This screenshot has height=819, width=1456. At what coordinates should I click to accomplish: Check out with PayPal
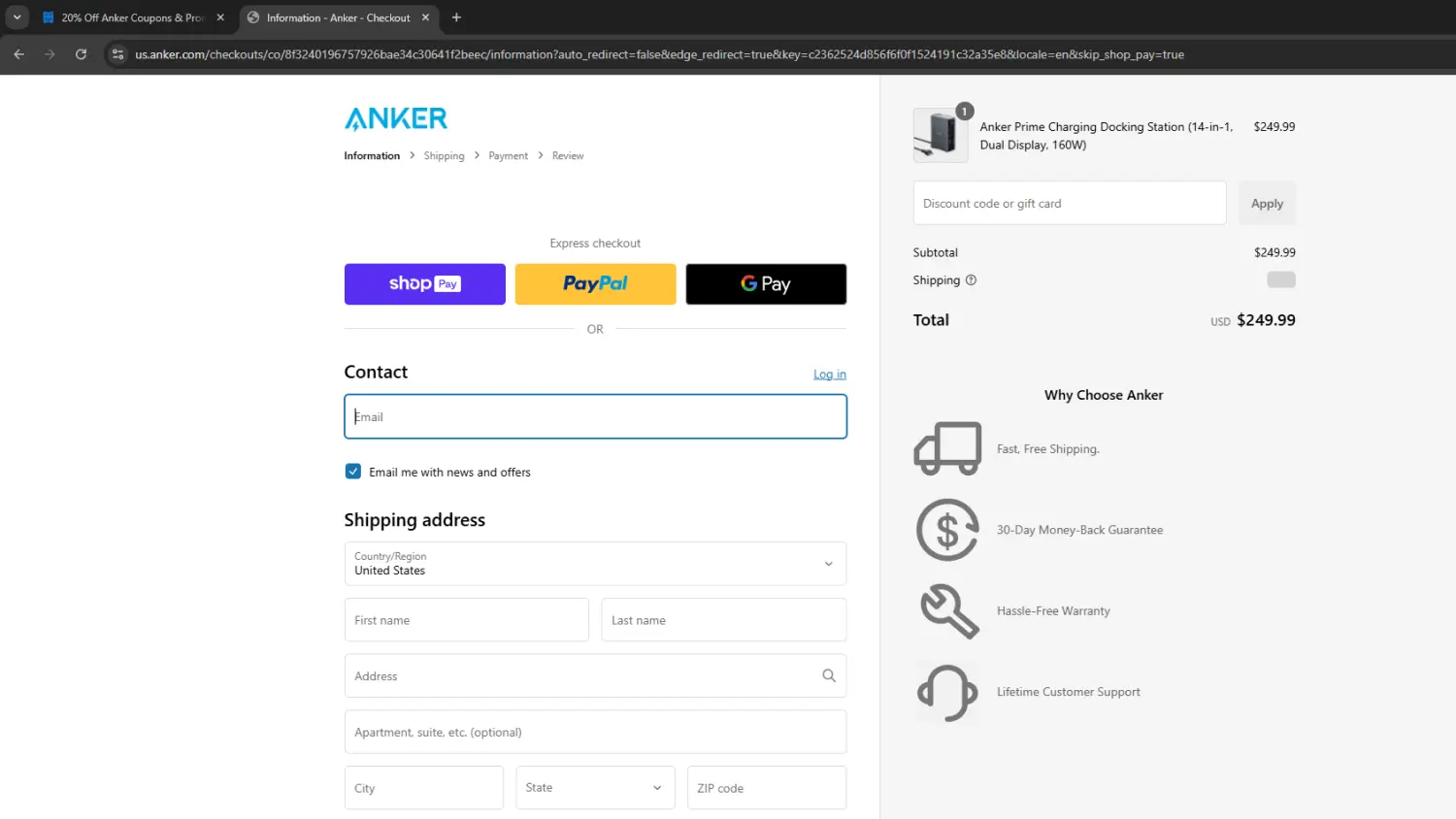pos(595,284)
